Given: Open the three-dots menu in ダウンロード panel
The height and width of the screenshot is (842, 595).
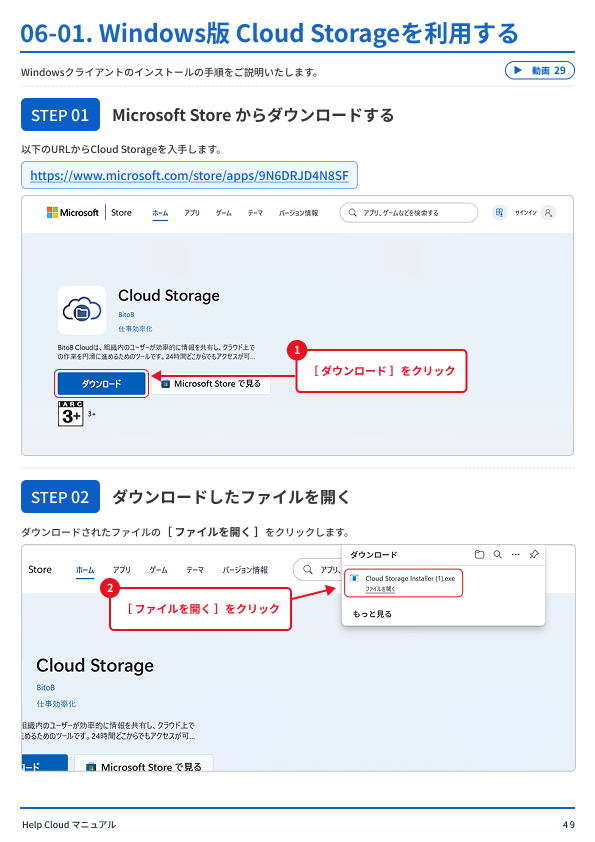Looking at the screenshot, I should click(516, 555).
